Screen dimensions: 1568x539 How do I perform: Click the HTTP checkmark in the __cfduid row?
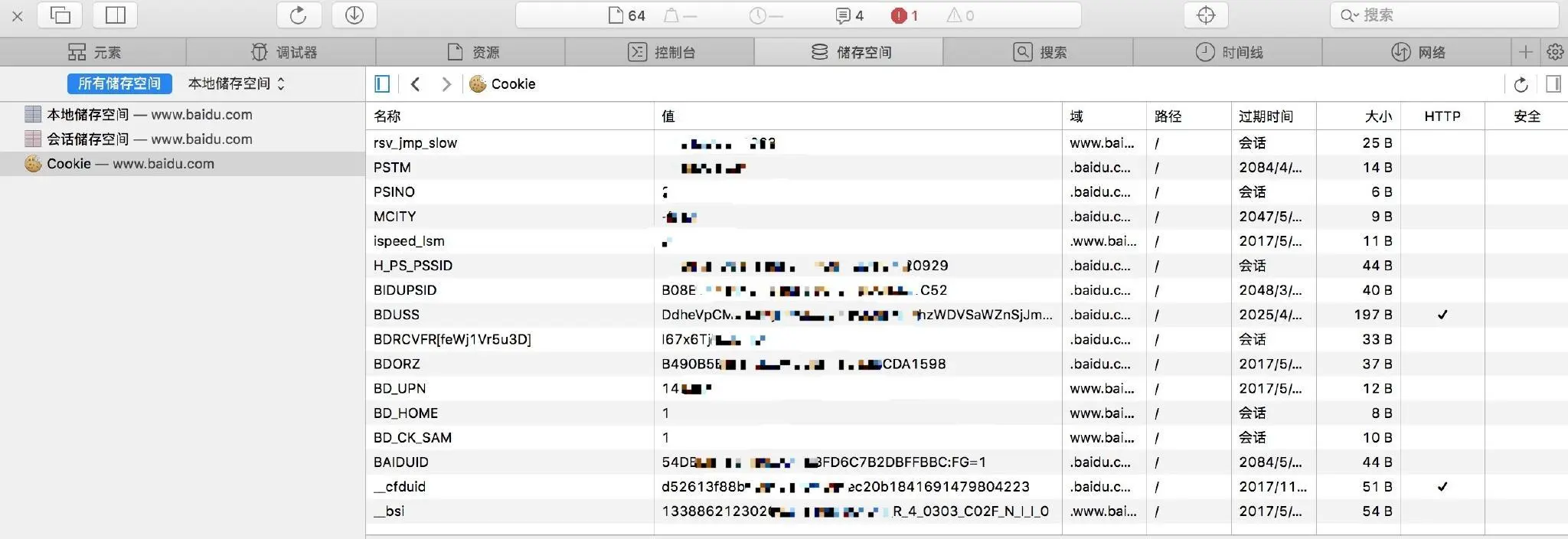(1442, 486)
